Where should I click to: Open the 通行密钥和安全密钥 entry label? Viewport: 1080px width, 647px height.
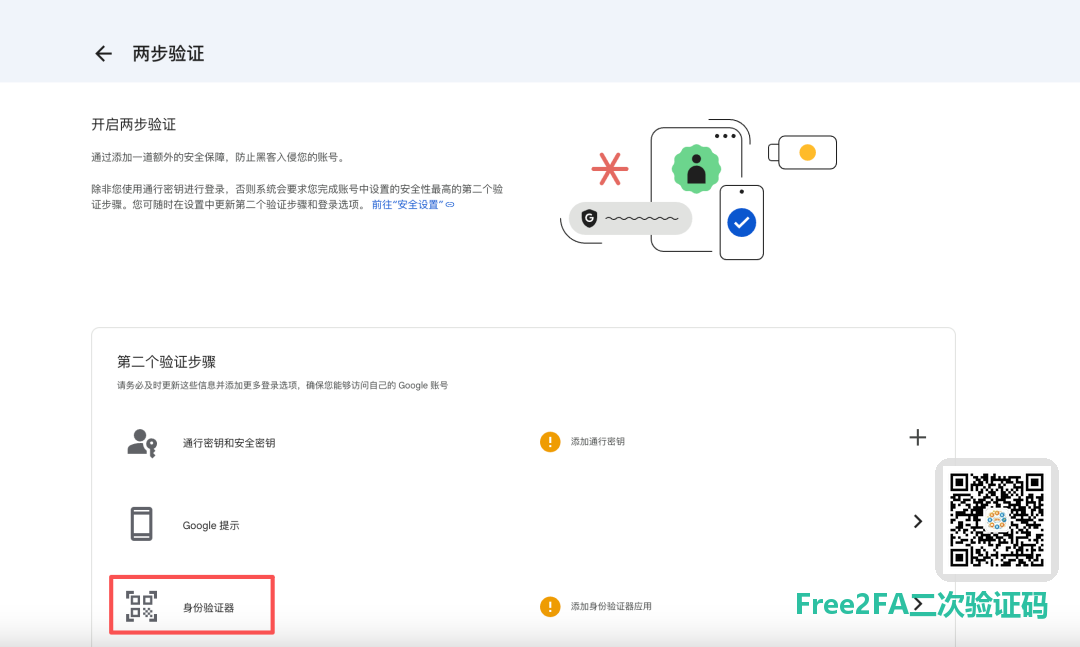click(x=229, y=443)
